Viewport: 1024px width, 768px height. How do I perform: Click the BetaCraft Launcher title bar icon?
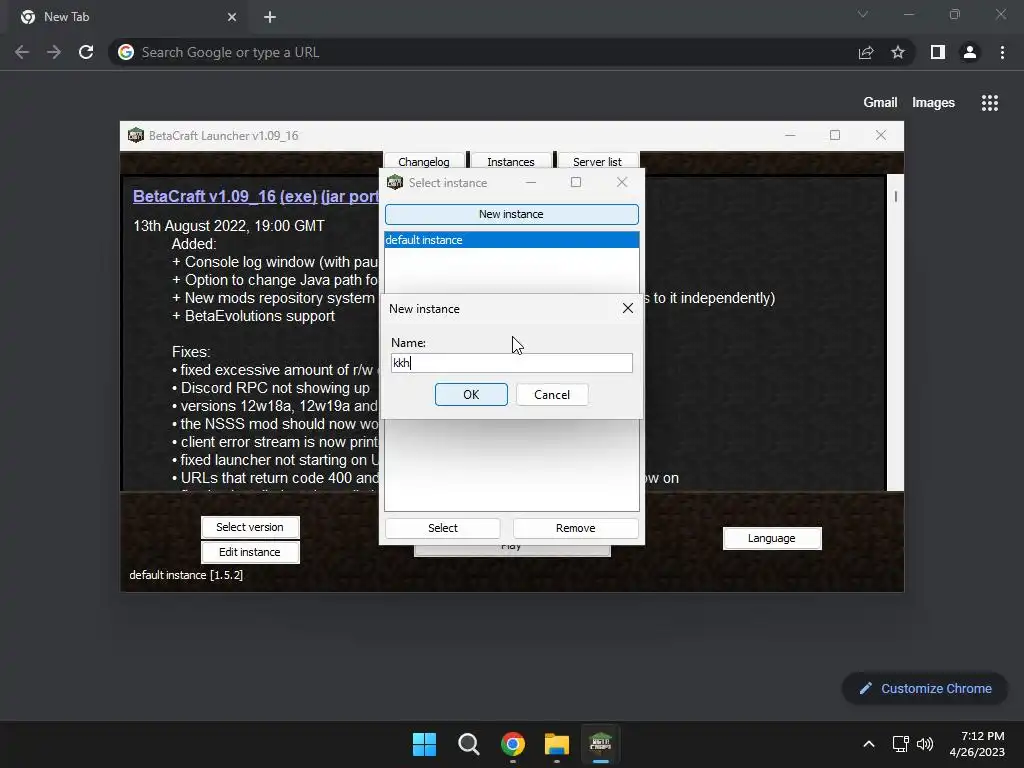[136, 135]
